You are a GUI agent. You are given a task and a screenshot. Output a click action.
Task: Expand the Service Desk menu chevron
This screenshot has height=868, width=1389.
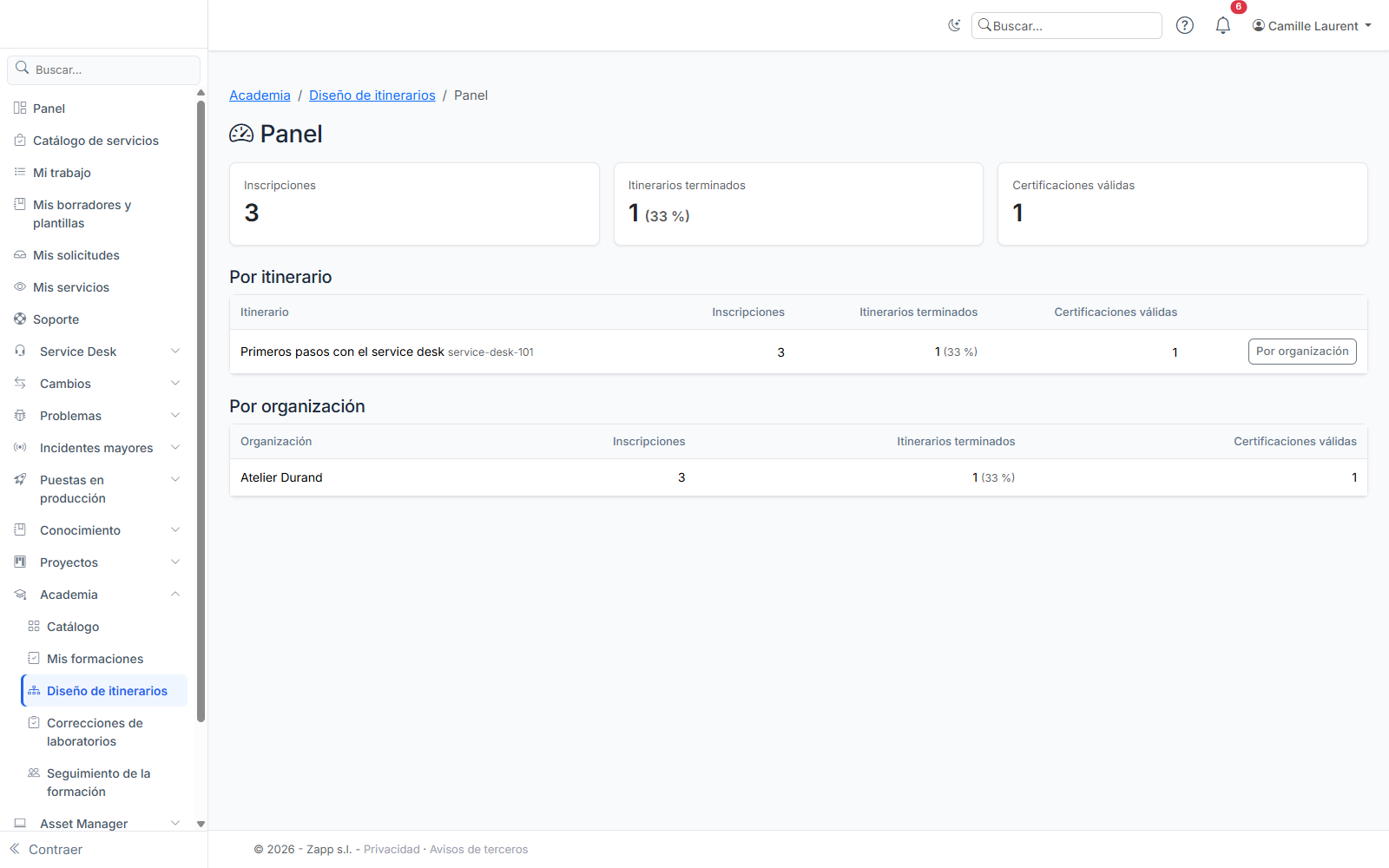pos(175,351)
